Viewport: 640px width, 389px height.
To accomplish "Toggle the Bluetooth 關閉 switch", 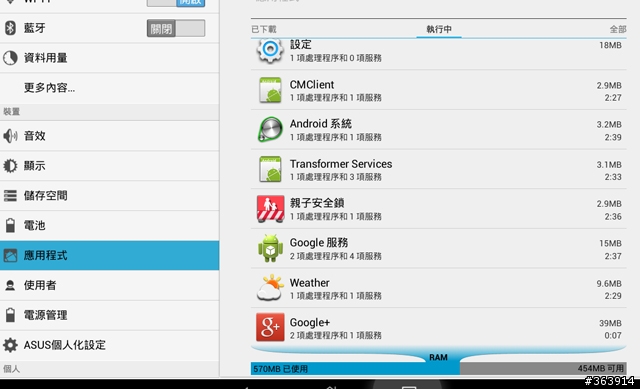I will click(176, 29).
